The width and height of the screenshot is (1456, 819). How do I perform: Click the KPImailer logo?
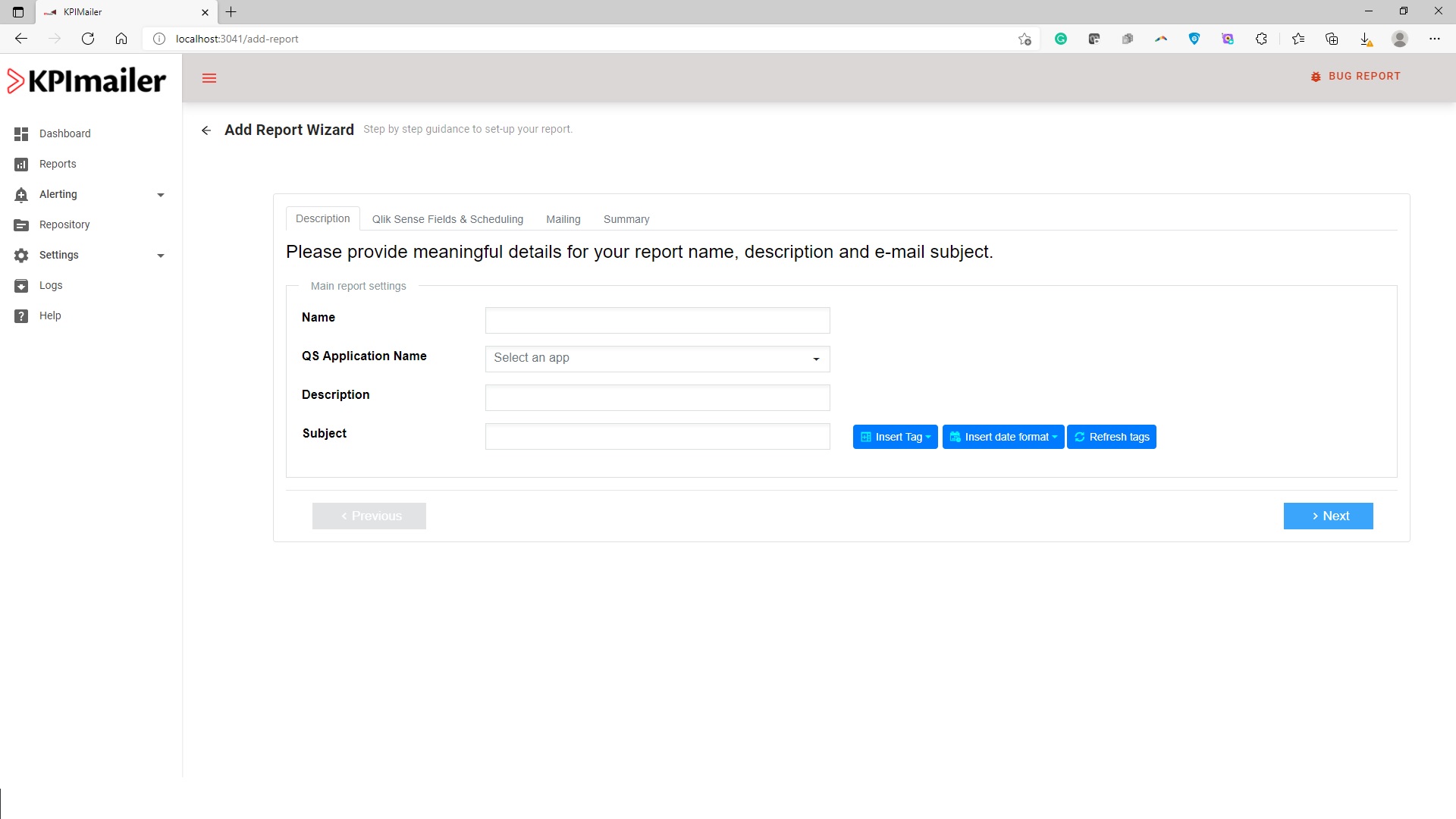[86, 80]
